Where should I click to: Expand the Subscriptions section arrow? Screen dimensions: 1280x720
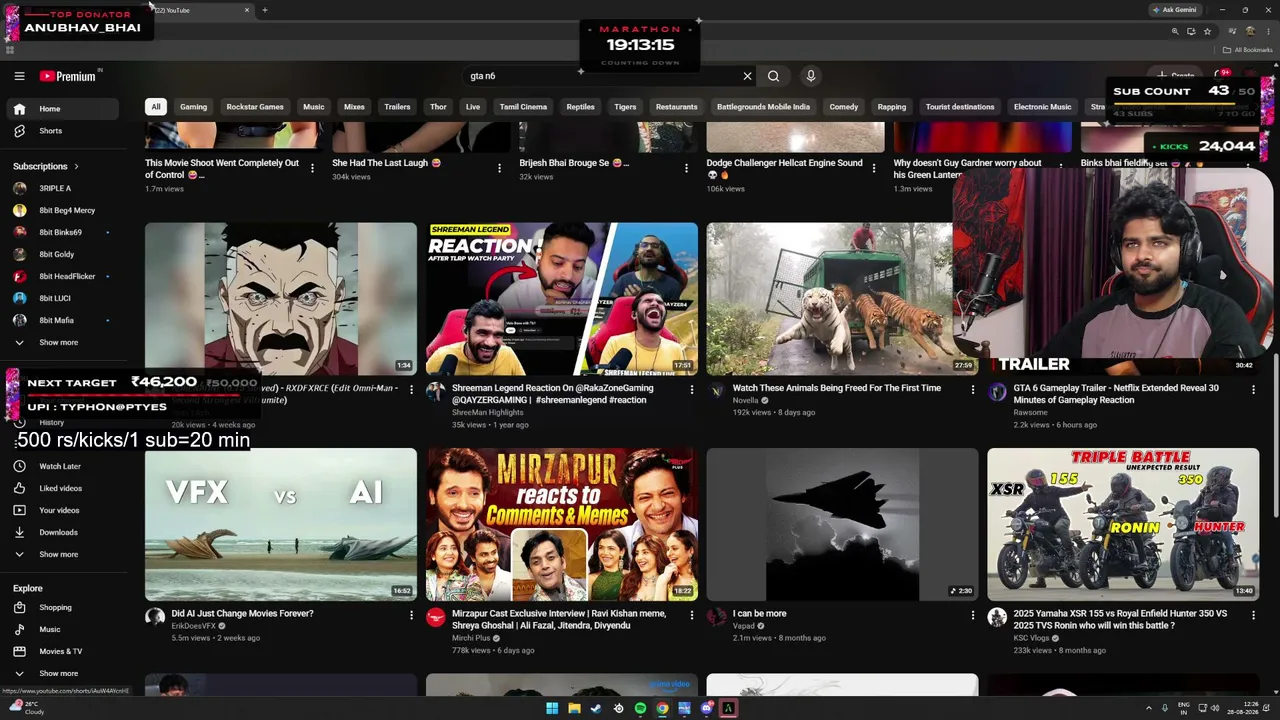tap(76, 166)
